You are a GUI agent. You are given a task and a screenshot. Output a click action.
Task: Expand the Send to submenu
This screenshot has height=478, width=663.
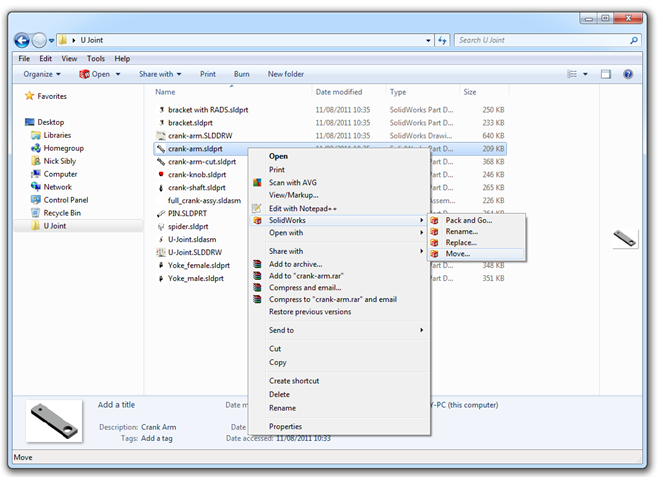(345, 330)
